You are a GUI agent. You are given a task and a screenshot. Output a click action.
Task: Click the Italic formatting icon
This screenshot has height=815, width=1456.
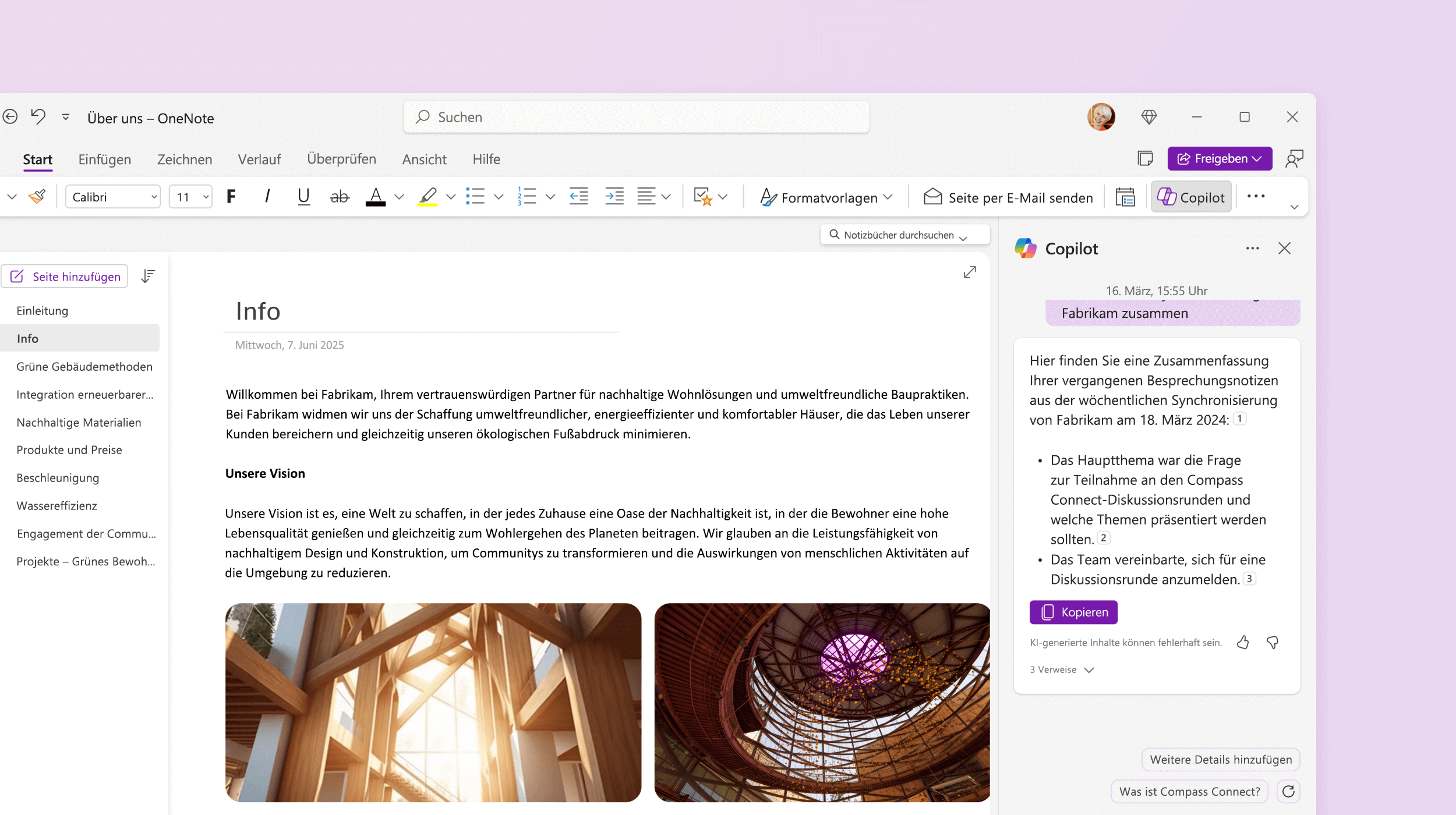click(x=267, y=197)
